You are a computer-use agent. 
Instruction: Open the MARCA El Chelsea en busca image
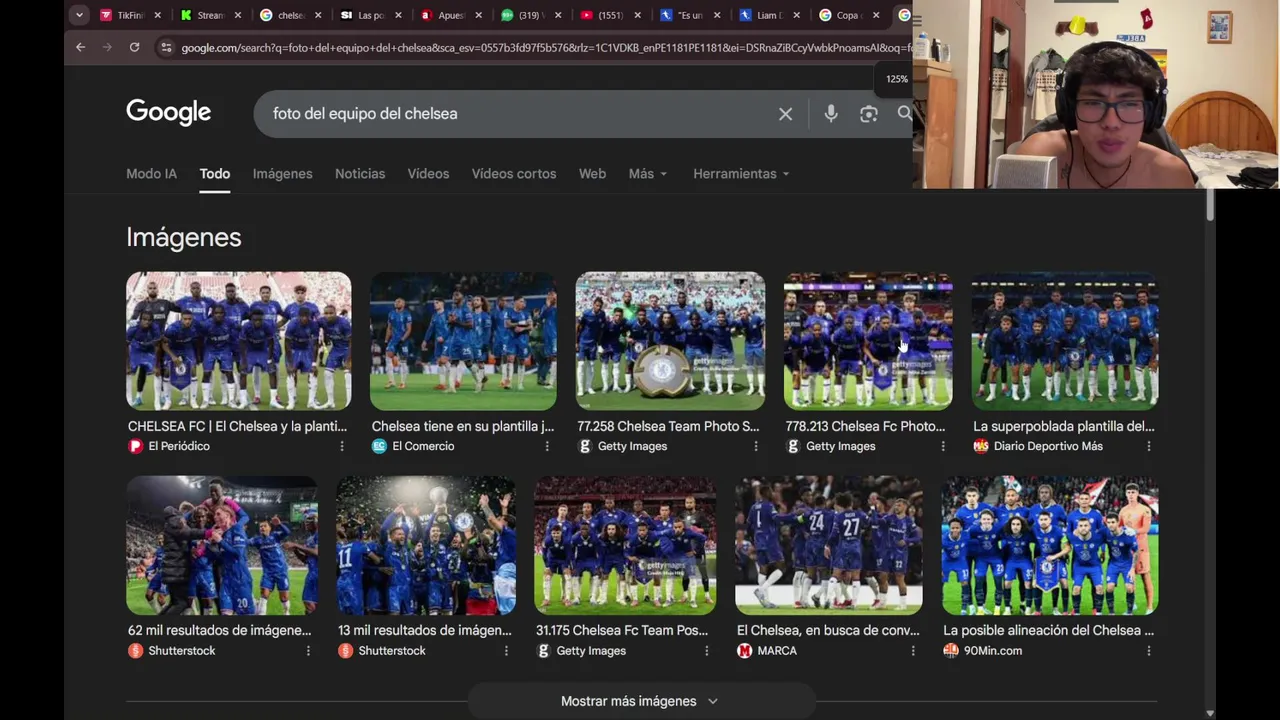[x=828, y=545]
